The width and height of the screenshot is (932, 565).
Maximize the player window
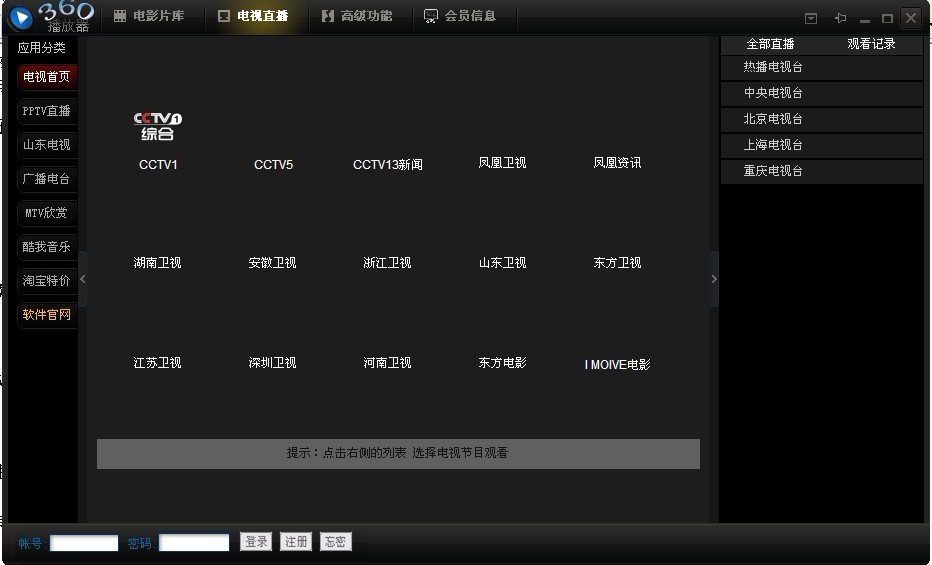(x=887, y=19)
